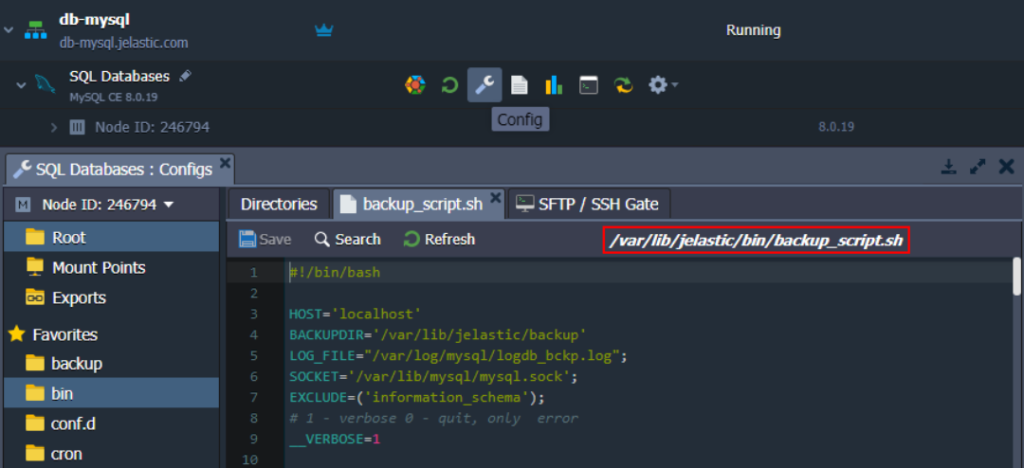The height and width of the screenshot is (468, 1024).
Task: Close the SQL Databases : Configs tab
Action: pyautogui.click(x=225, y=162)
